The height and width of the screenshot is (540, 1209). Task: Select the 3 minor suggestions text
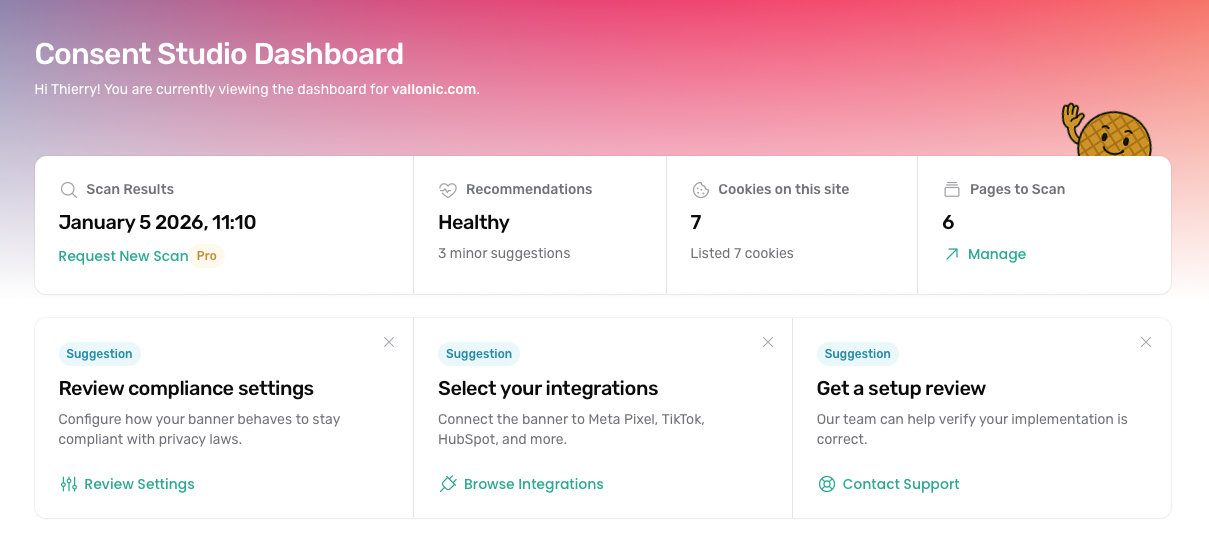[504, 253]
